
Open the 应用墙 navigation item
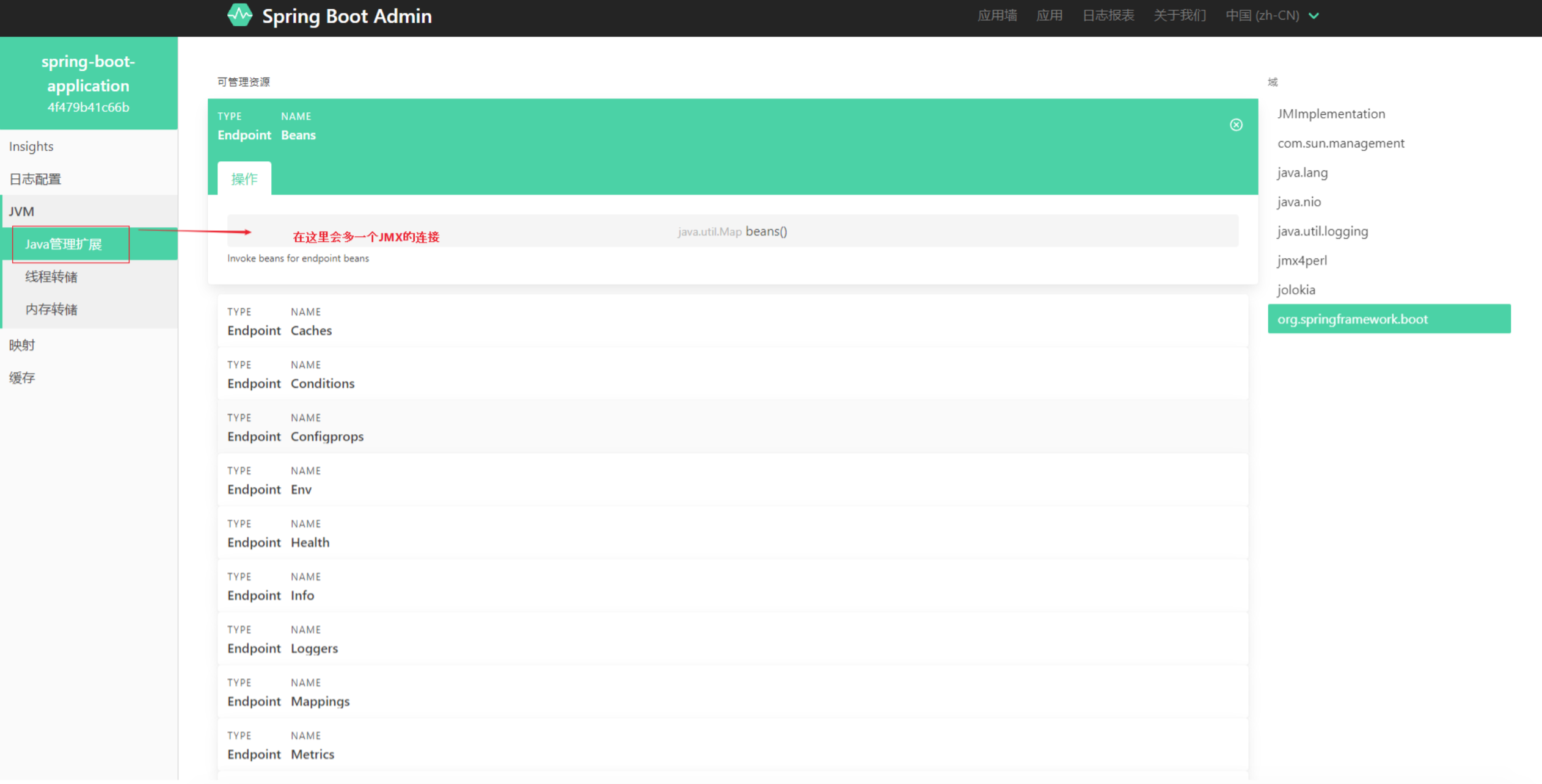pyautogui.click(x=997, y=15)
